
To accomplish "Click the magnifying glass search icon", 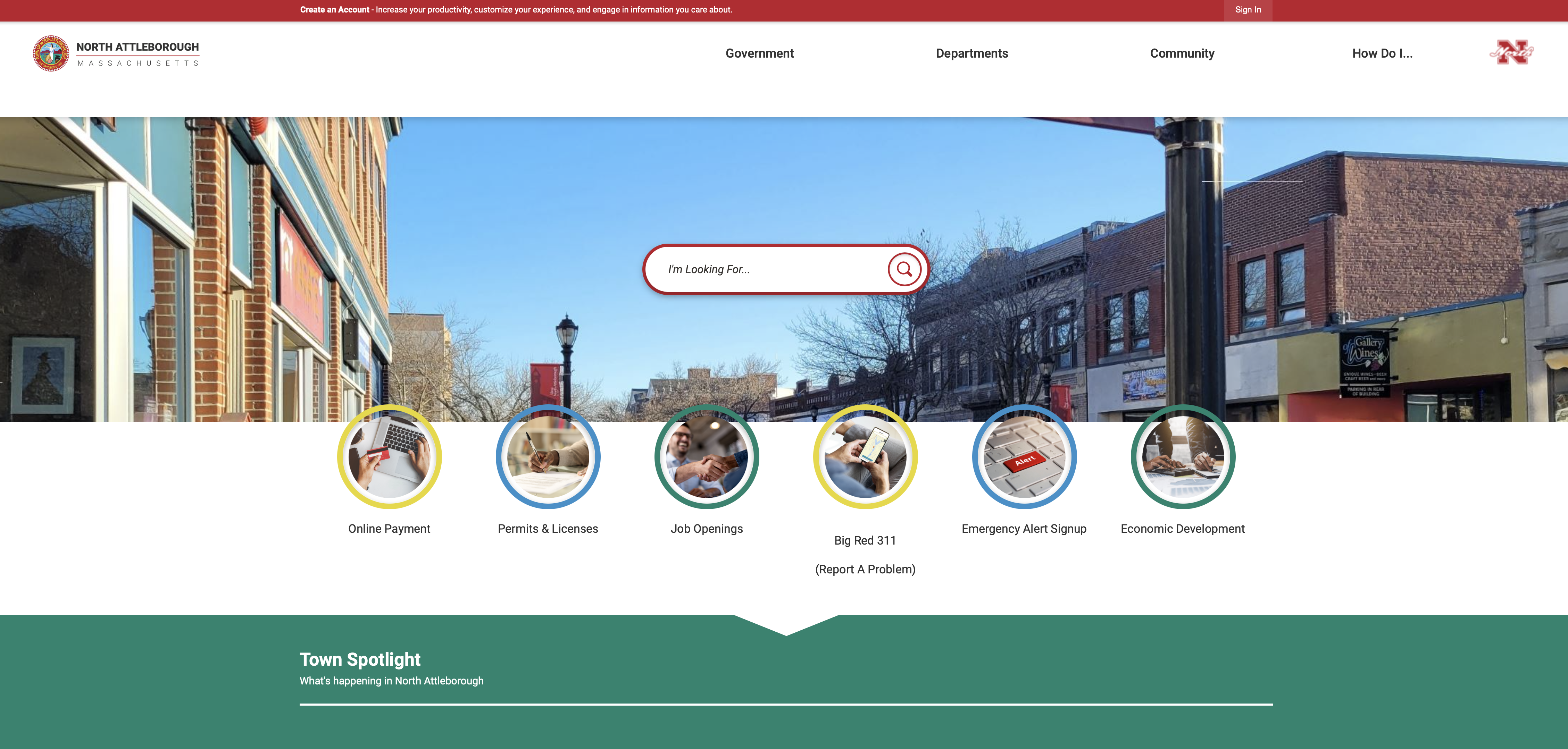I will pos(904,269).
